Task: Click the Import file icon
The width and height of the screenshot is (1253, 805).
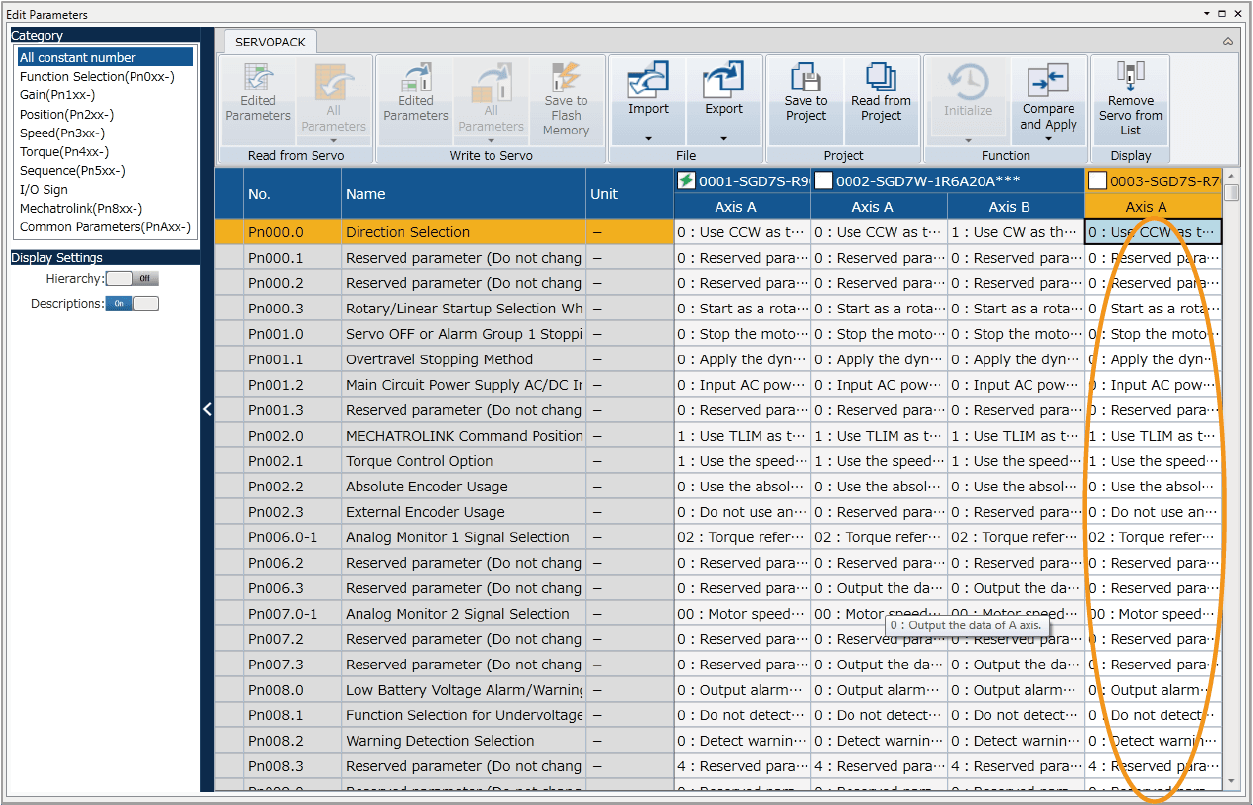Action: (648, 80)
